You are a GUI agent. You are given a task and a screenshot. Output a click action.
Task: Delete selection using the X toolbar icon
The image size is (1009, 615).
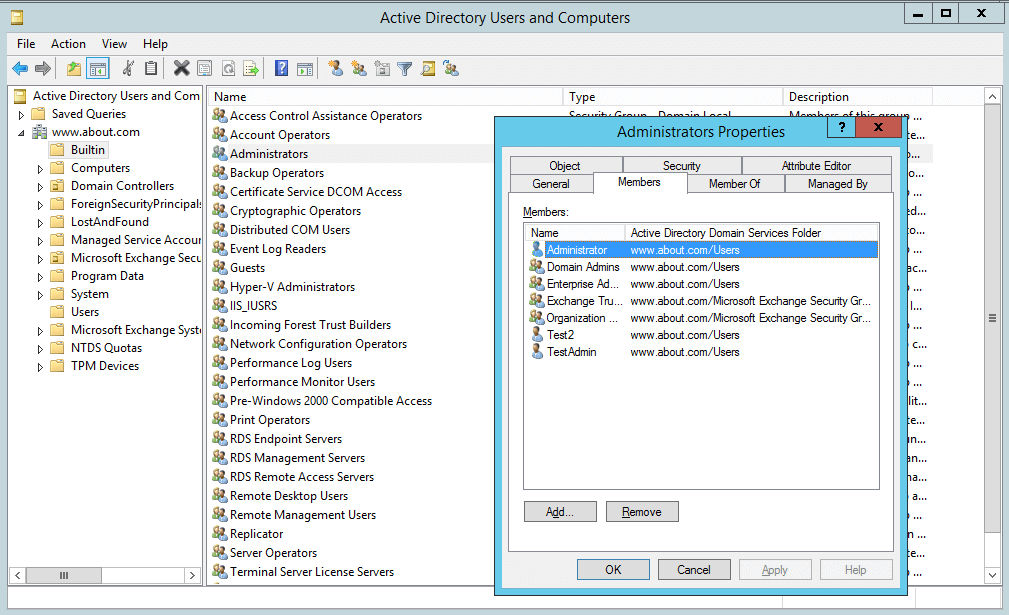tap(181, 68)
